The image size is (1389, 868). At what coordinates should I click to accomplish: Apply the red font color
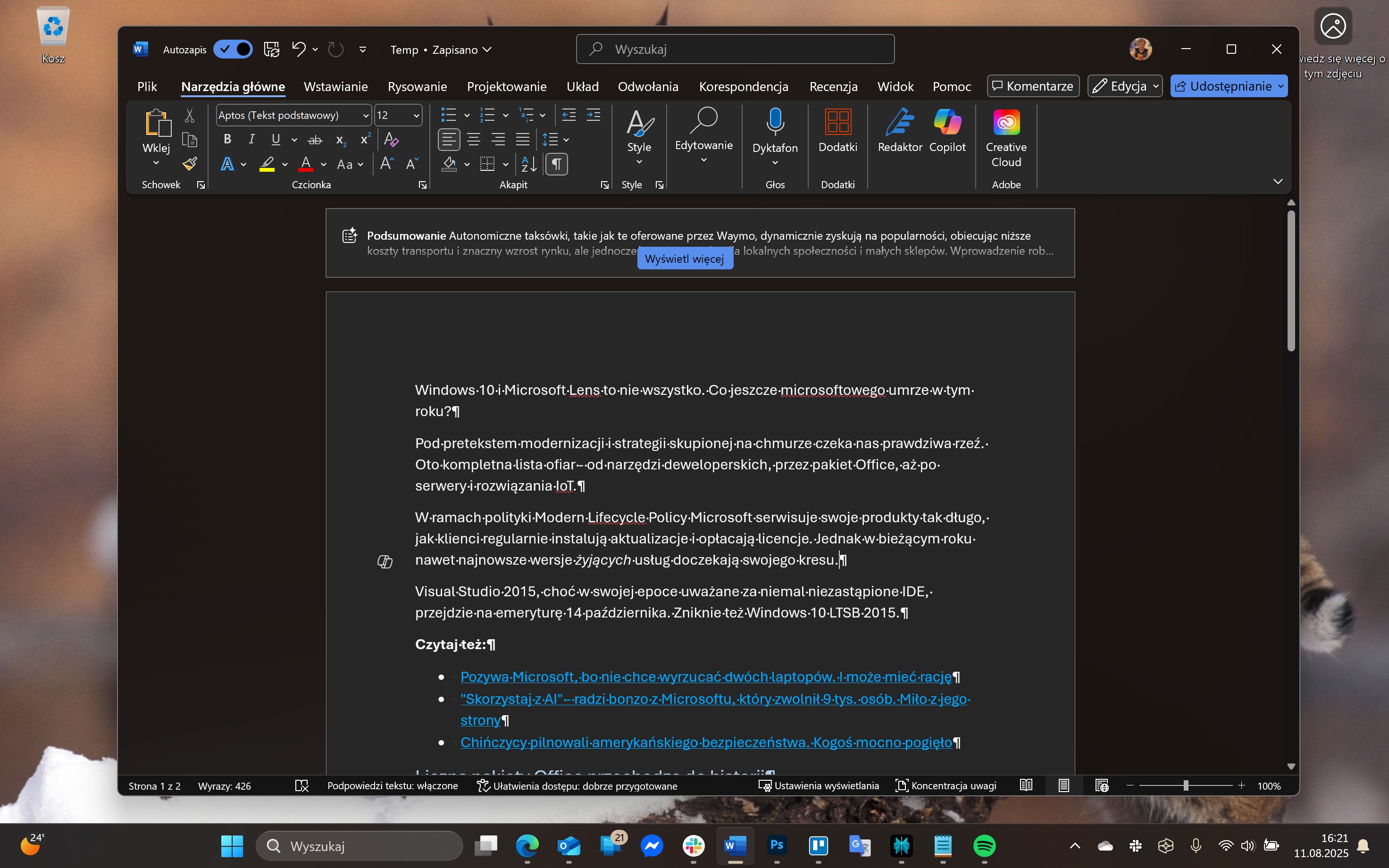pos(306,164)
